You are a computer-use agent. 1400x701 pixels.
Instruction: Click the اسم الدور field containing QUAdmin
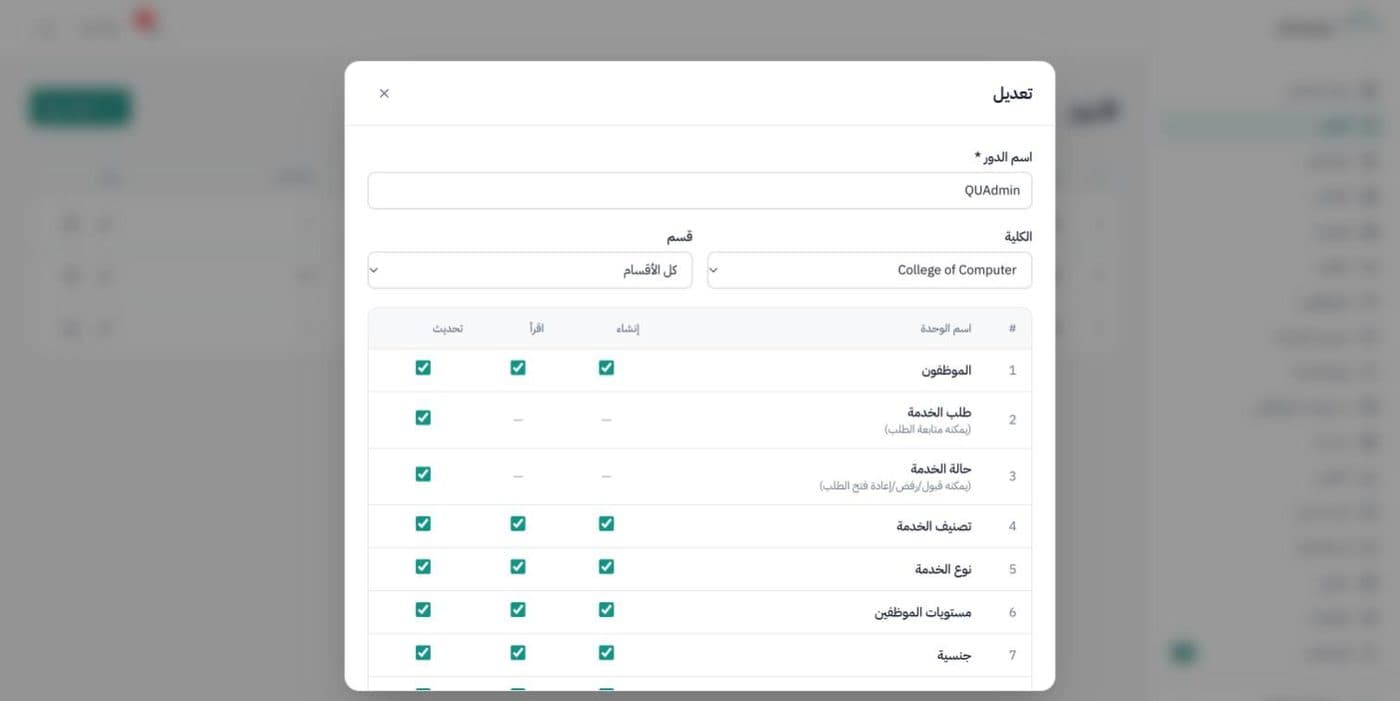pos(700,190)
